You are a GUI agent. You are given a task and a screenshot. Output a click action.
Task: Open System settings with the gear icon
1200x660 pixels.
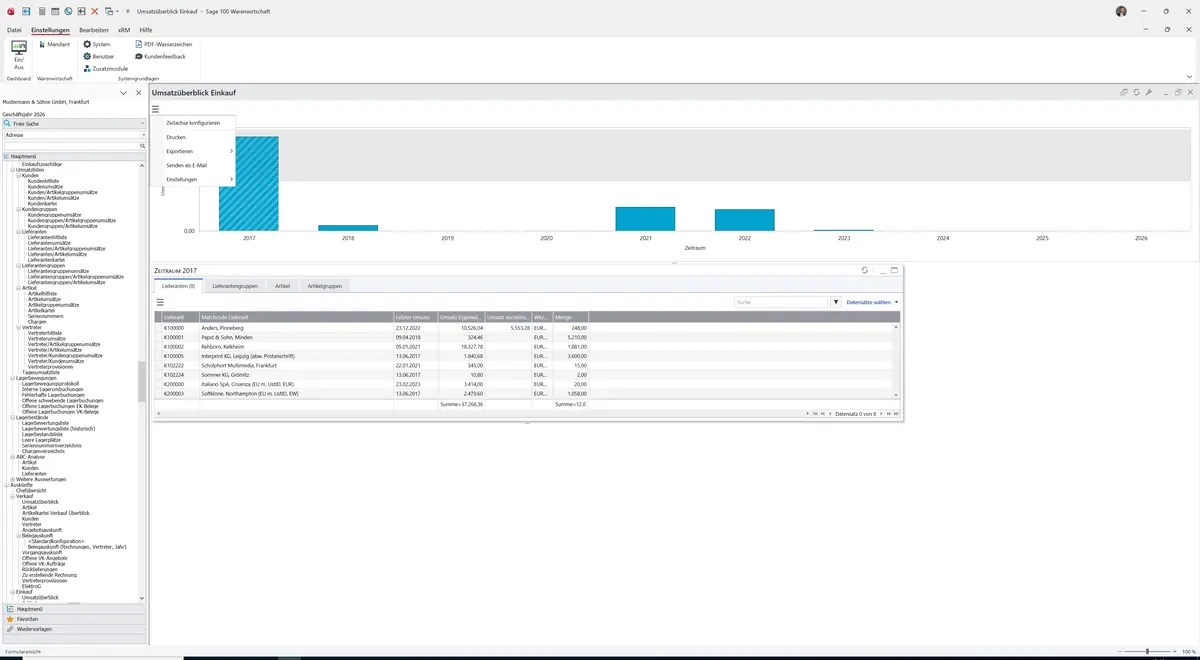point(97,44)
